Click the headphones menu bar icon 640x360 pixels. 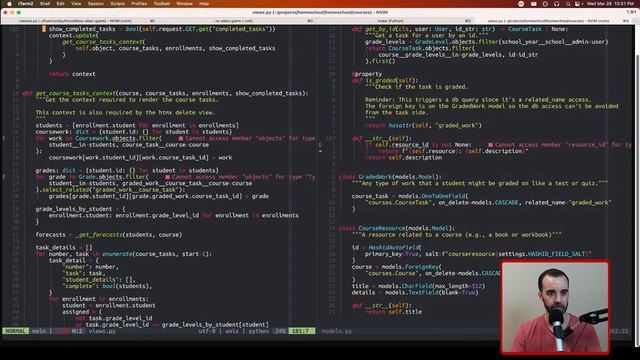click(557, 4)
